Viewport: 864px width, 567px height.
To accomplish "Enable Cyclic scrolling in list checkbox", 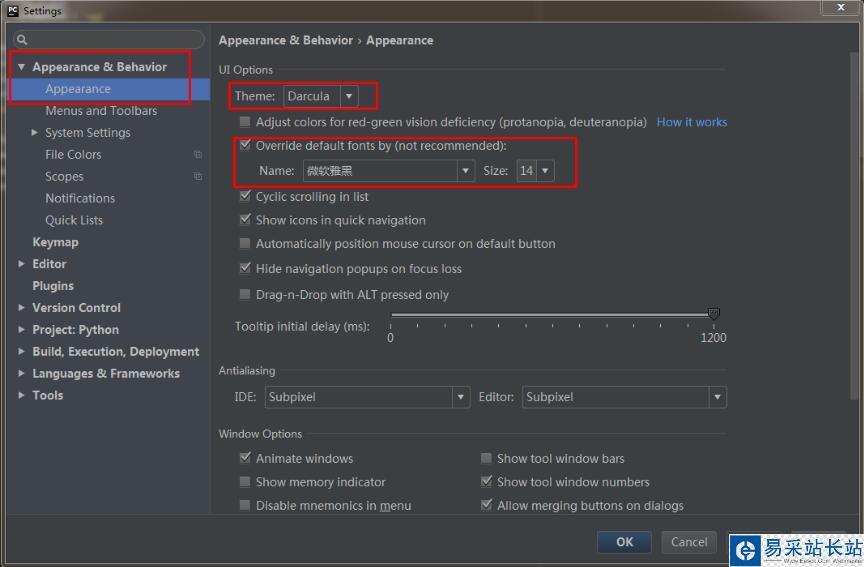I will click(245, 197).
